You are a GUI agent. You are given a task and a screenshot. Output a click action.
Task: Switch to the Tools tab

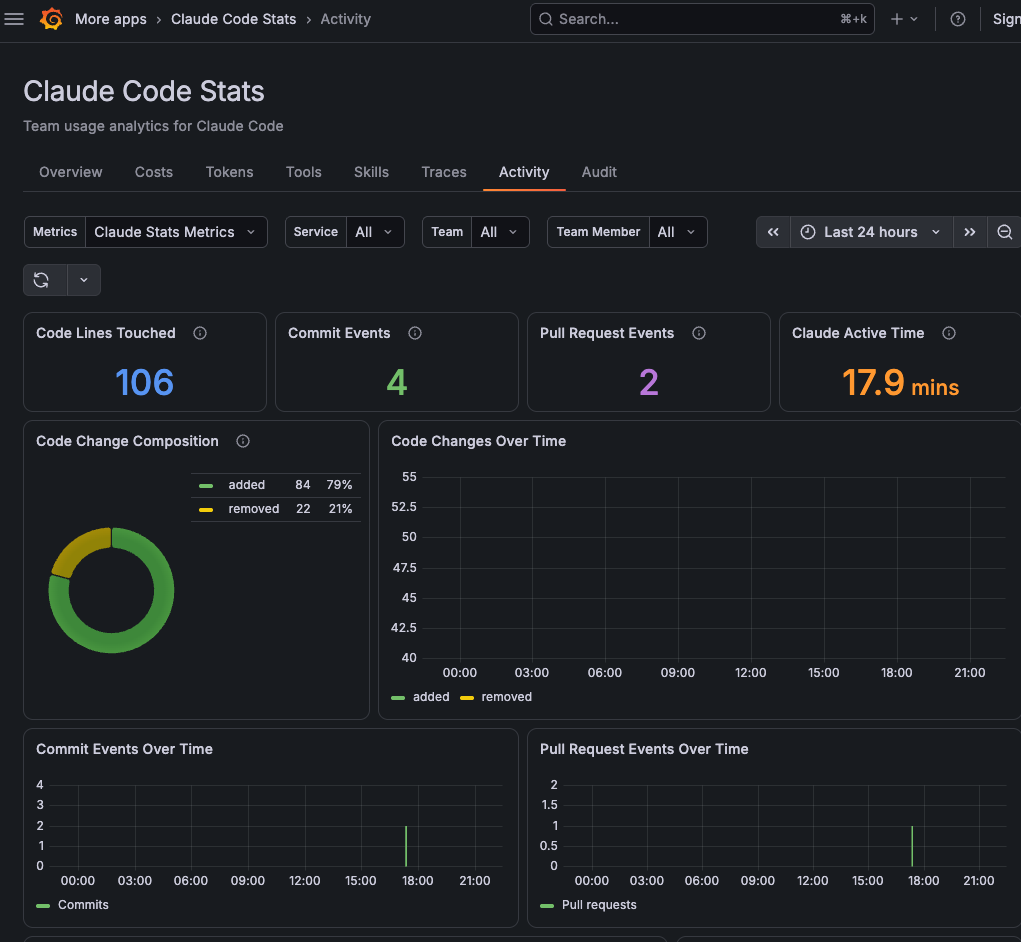pyautogui.click(x=303, y=172)
